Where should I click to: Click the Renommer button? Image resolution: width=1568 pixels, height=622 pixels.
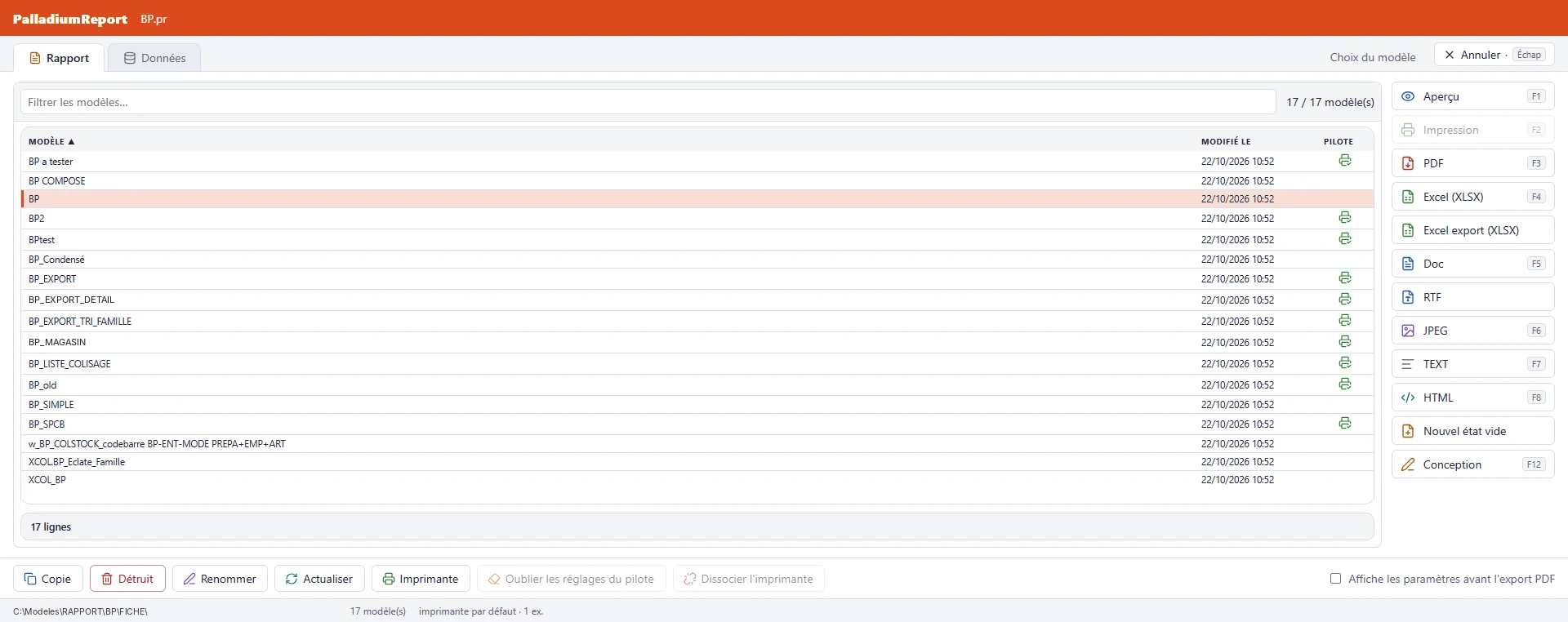tap(220, 579)
